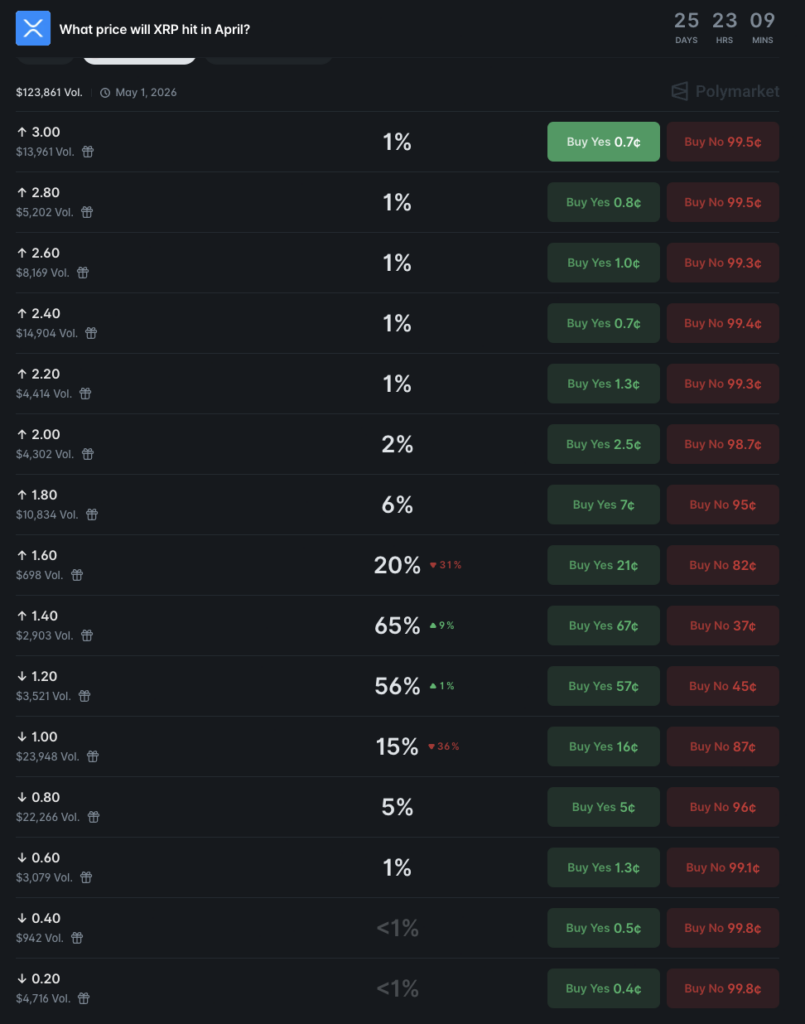Select the highlighted middle filter pill
Viewport: 805px width, 1024px height.
(139, 58)
